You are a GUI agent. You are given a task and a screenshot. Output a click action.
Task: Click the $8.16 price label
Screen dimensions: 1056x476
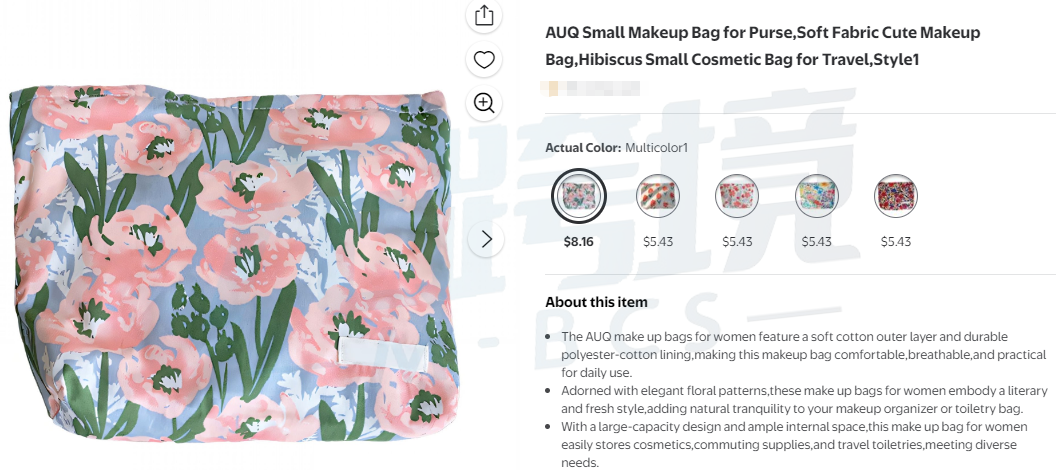pos(578,242)
